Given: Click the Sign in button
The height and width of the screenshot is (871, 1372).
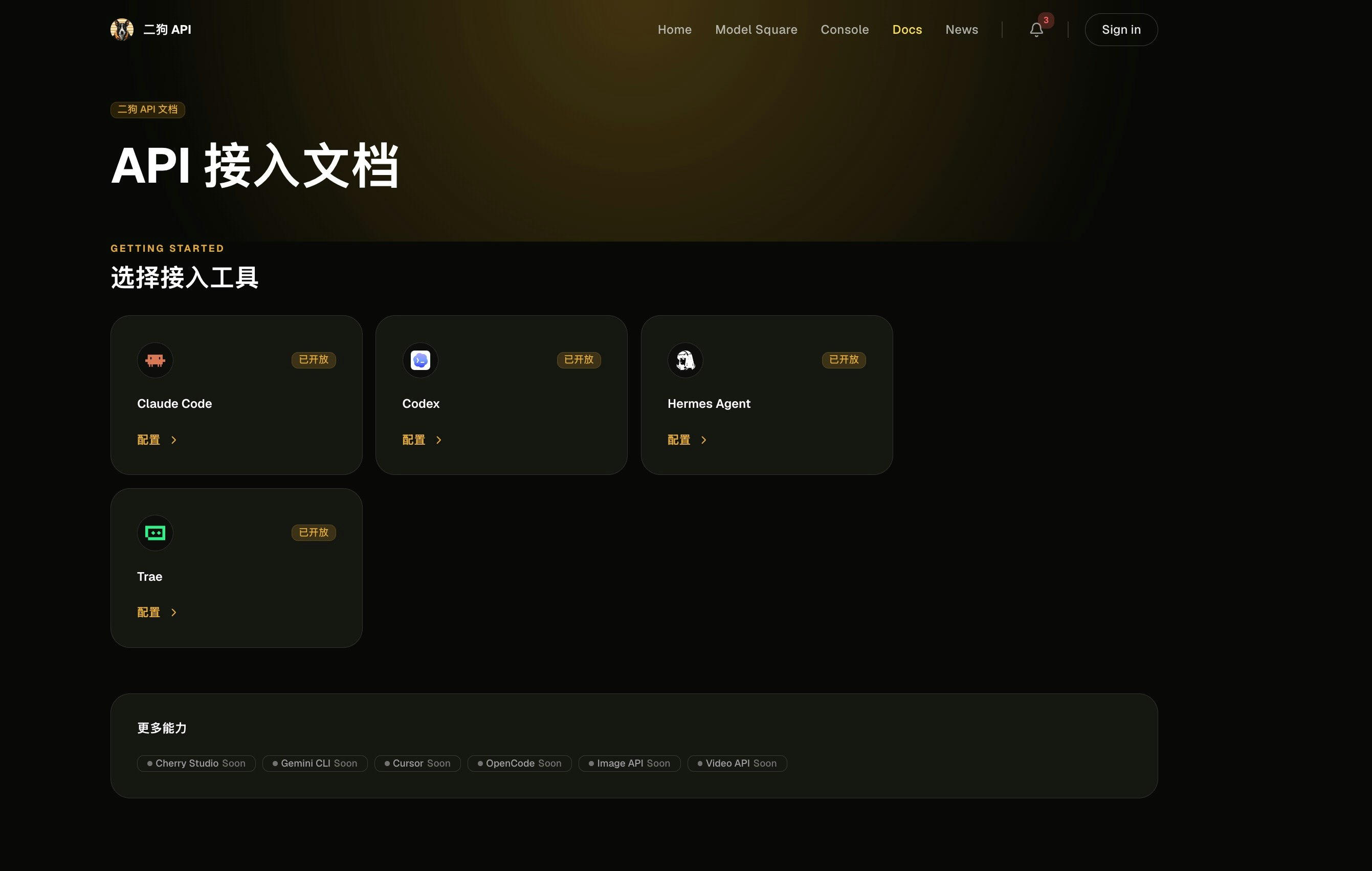Looking at the screenshot, I should 1121,30.
